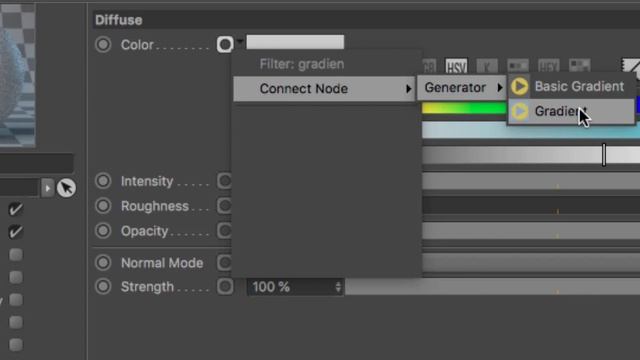Click the Roughness node connector icon
640x360 pixels.
pyautogui.click(x=224, y=206)
